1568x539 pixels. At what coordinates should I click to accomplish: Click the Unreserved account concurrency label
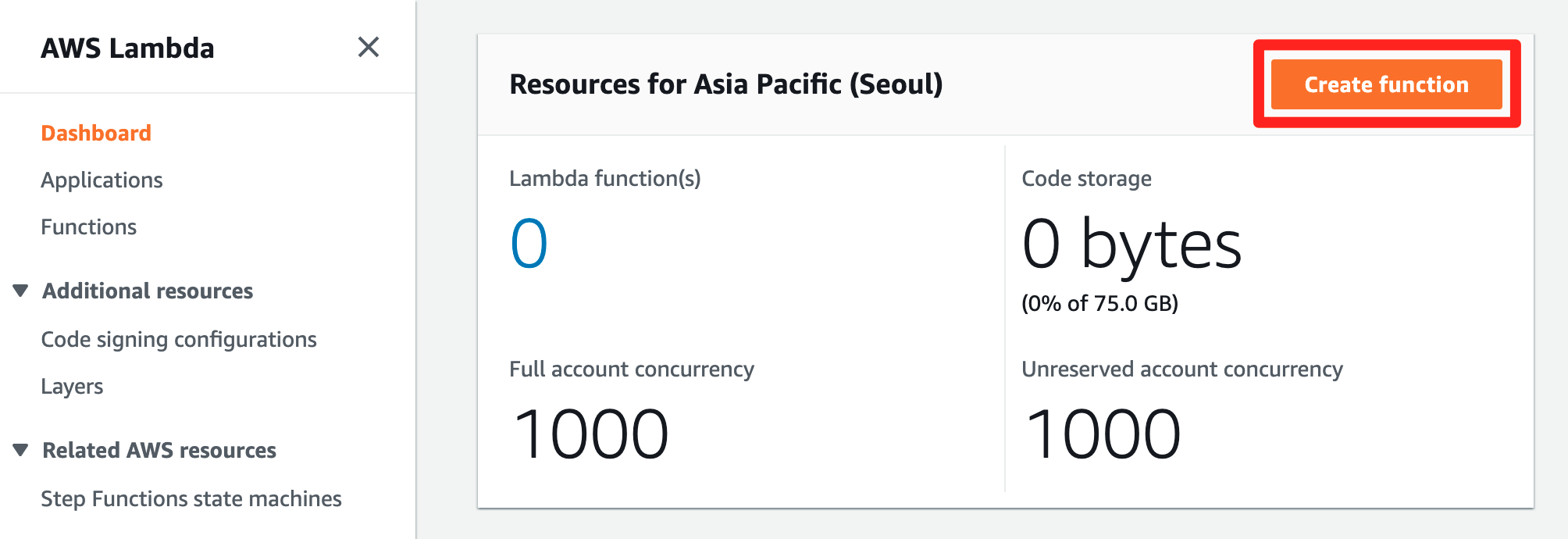pos(1182,369)
